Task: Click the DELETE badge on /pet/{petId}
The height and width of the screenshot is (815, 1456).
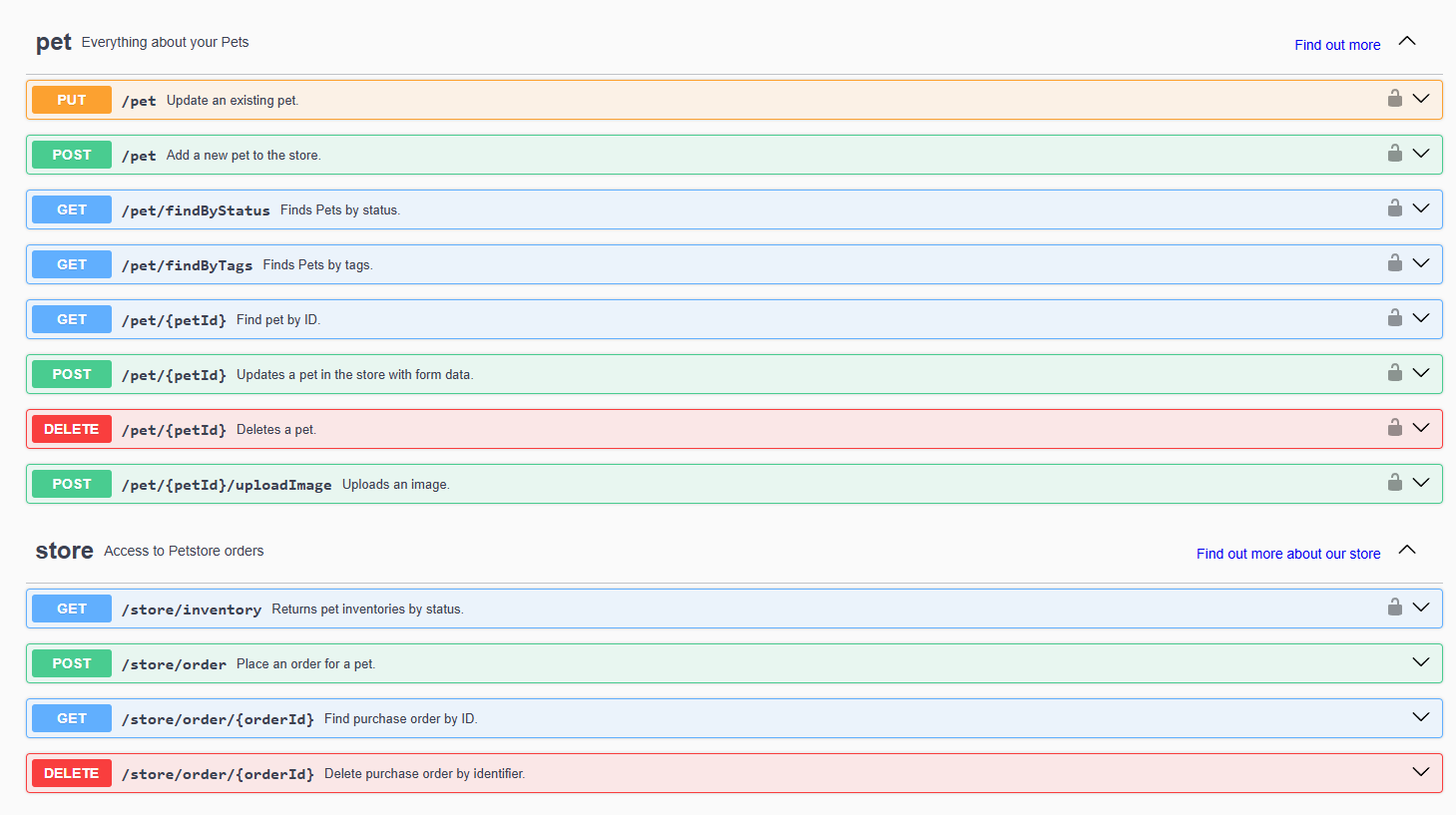Action: (x=71, y=428)
